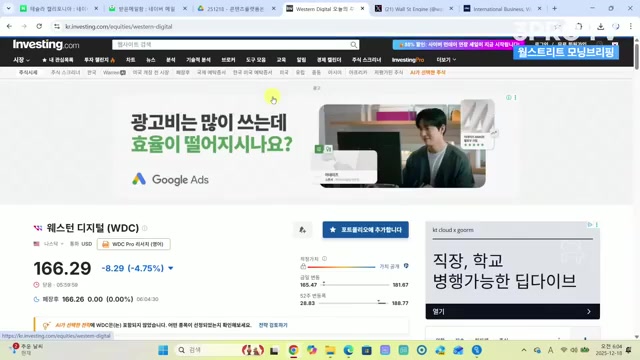Open the 뉴스 menu item

click(x=151, y=60)
